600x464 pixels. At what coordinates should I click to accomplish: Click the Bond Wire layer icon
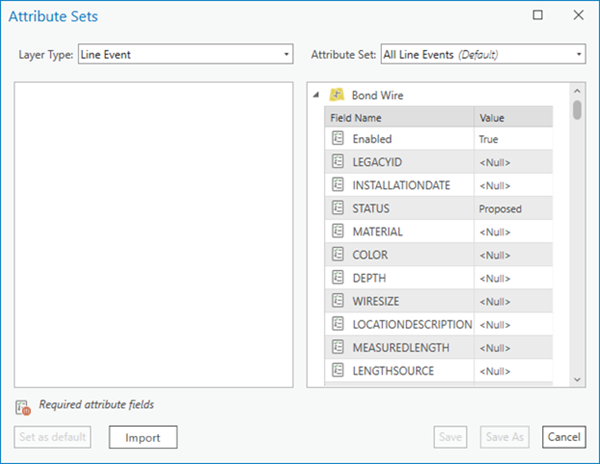337,95
